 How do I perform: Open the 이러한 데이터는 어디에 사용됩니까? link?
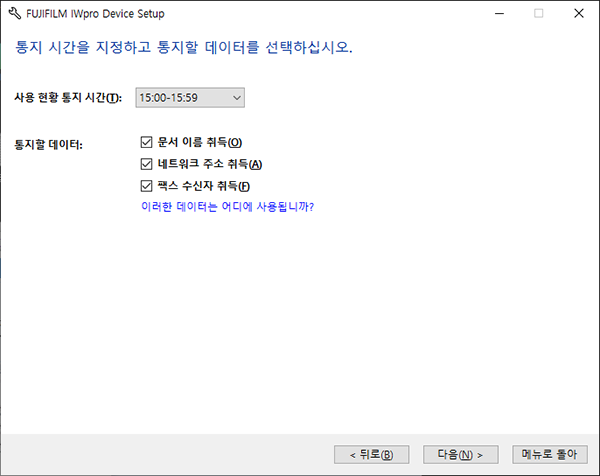click(x=228, y=207)
